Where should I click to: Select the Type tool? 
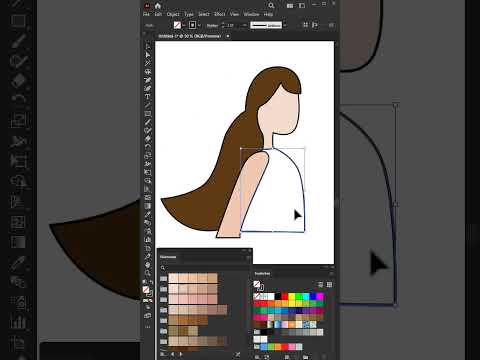(148, 97)
